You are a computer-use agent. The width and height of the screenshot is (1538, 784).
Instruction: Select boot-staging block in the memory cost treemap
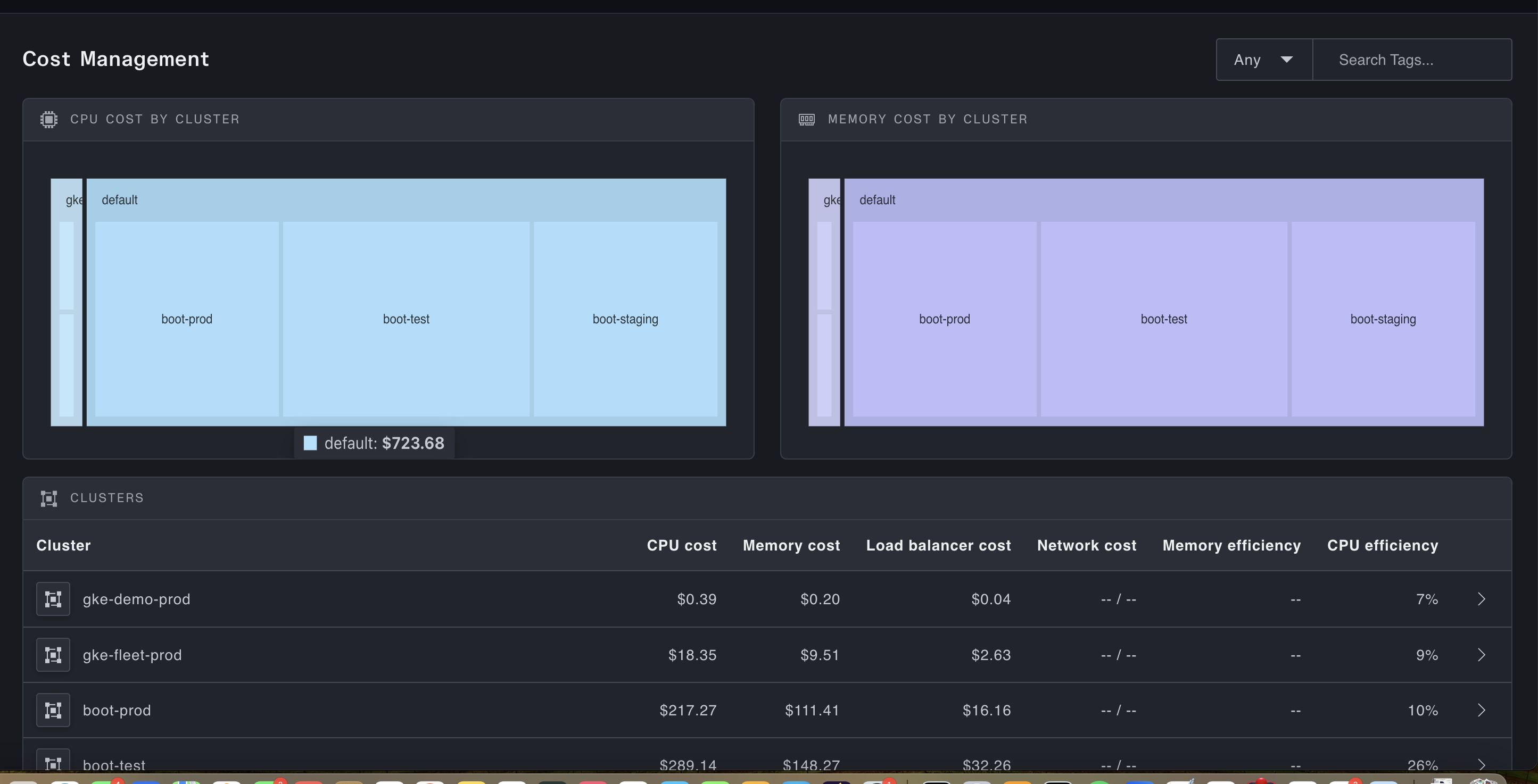coord(1383,319)
